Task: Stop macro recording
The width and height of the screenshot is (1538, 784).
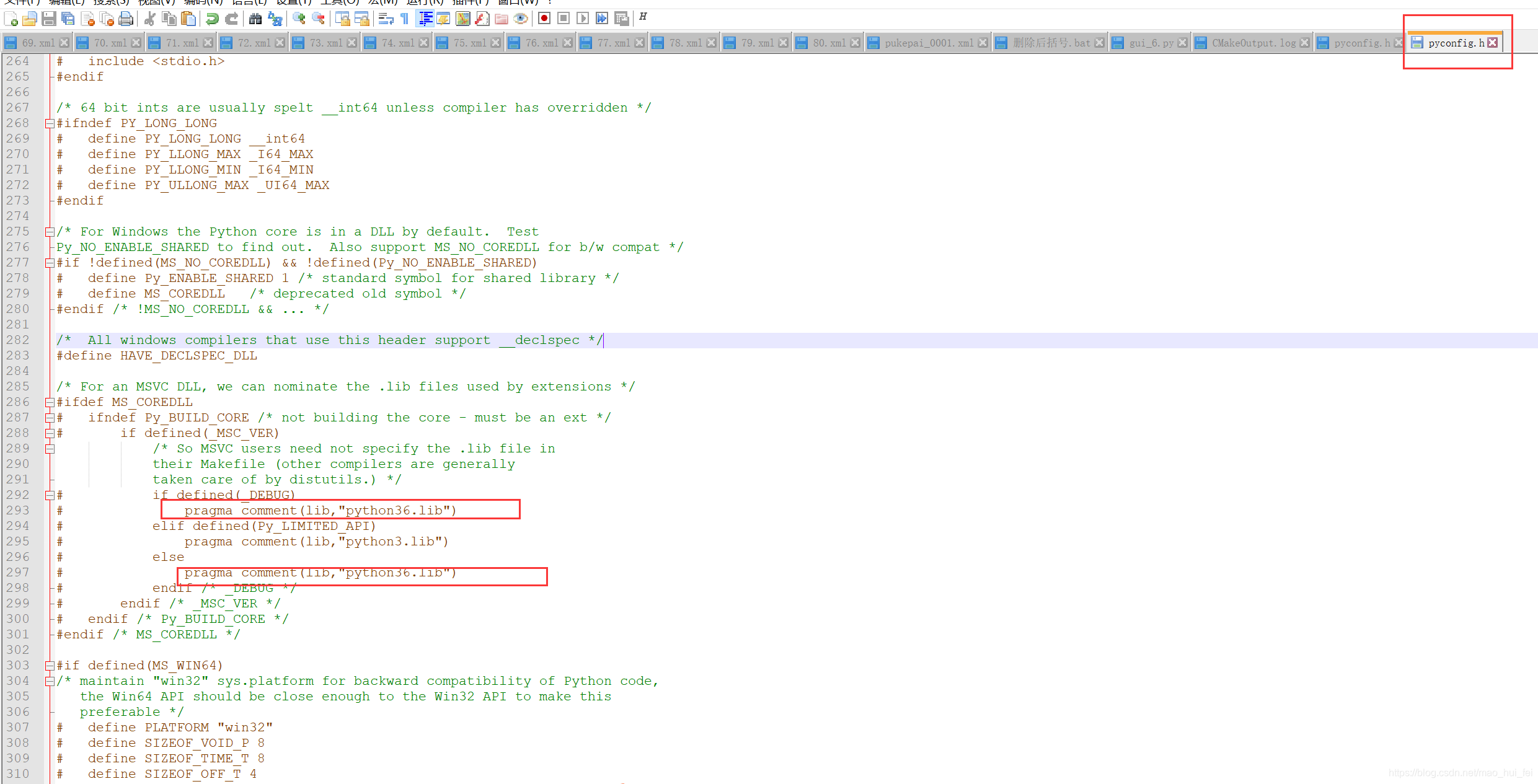Action: click(x=563, y=19)
